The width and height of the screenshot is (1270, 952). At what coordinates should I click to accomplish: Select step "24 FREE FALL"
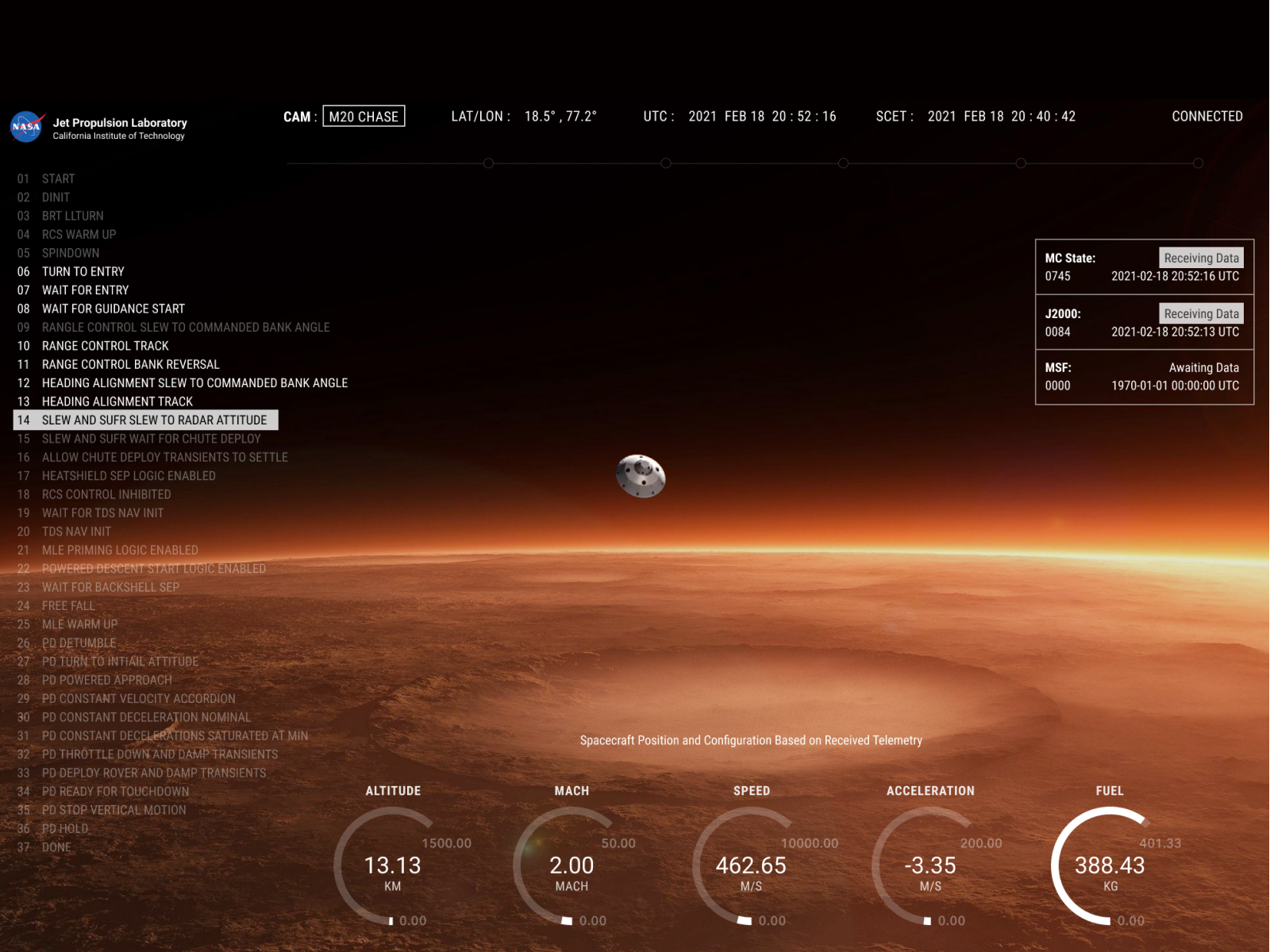[x=56, y=606]
